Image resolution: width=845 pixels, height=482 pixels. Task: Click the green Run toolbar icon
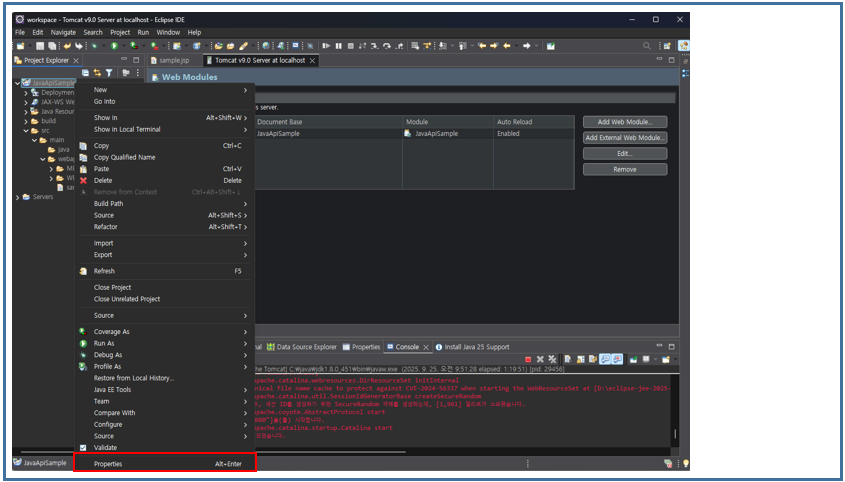(114, 46)
